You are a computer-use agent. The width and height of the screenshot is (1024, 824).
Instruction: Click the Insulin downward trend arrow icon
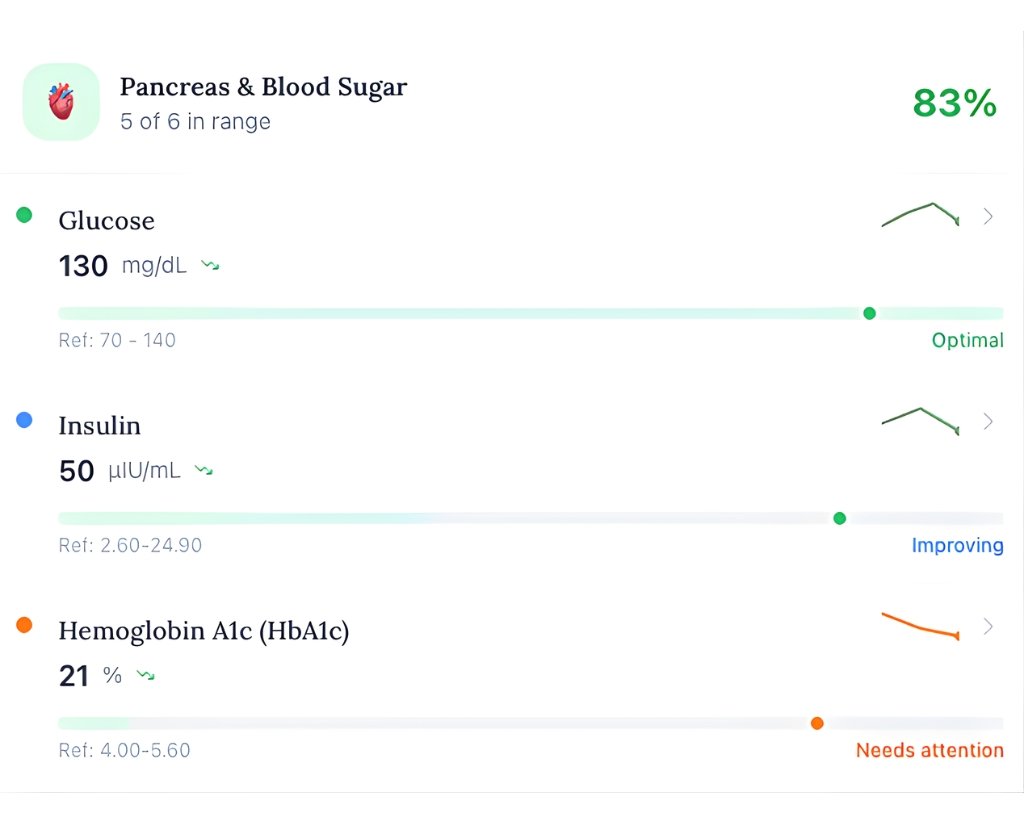click(204, 470)
